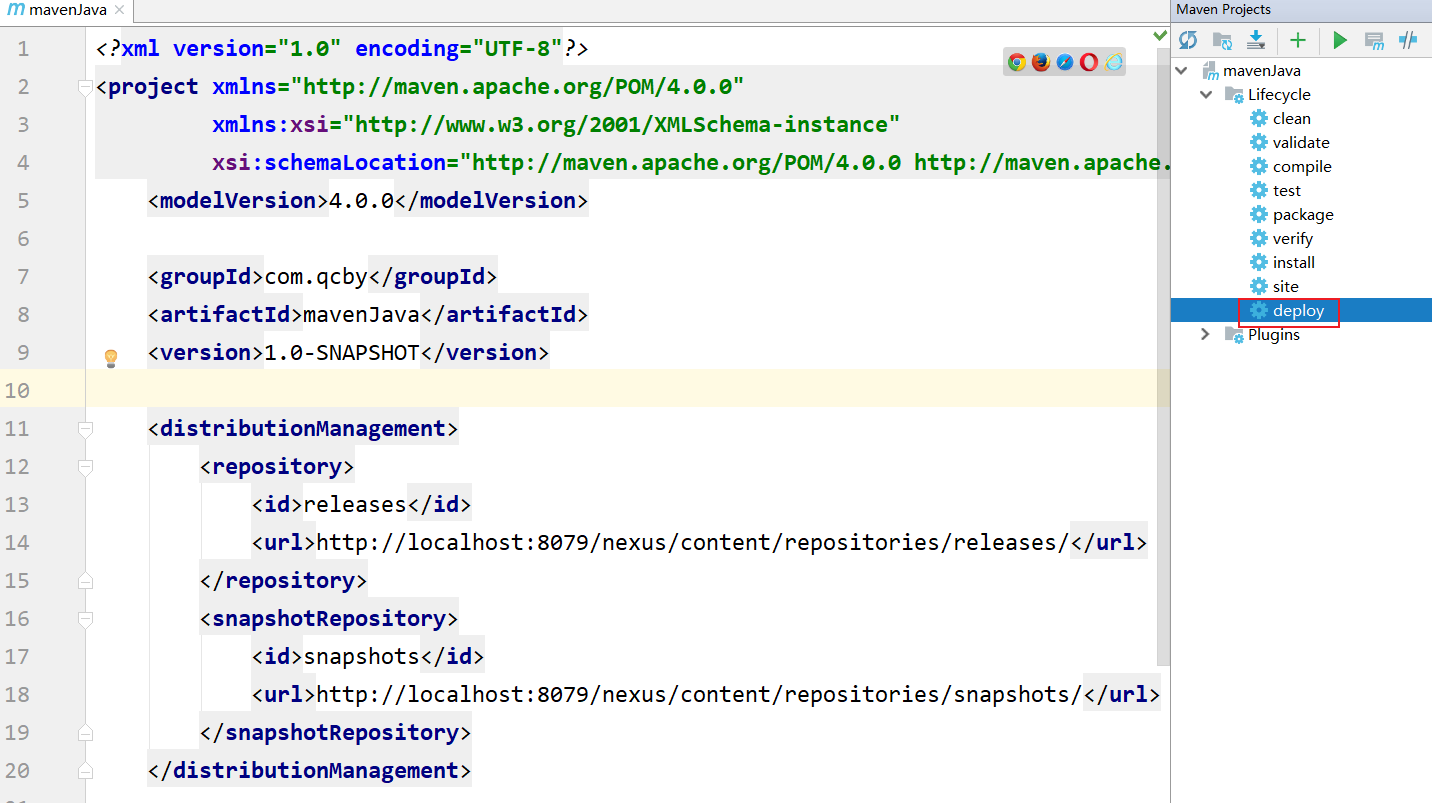
Task: Select the deploy lifecycle phase
Action: [1301, 310]
